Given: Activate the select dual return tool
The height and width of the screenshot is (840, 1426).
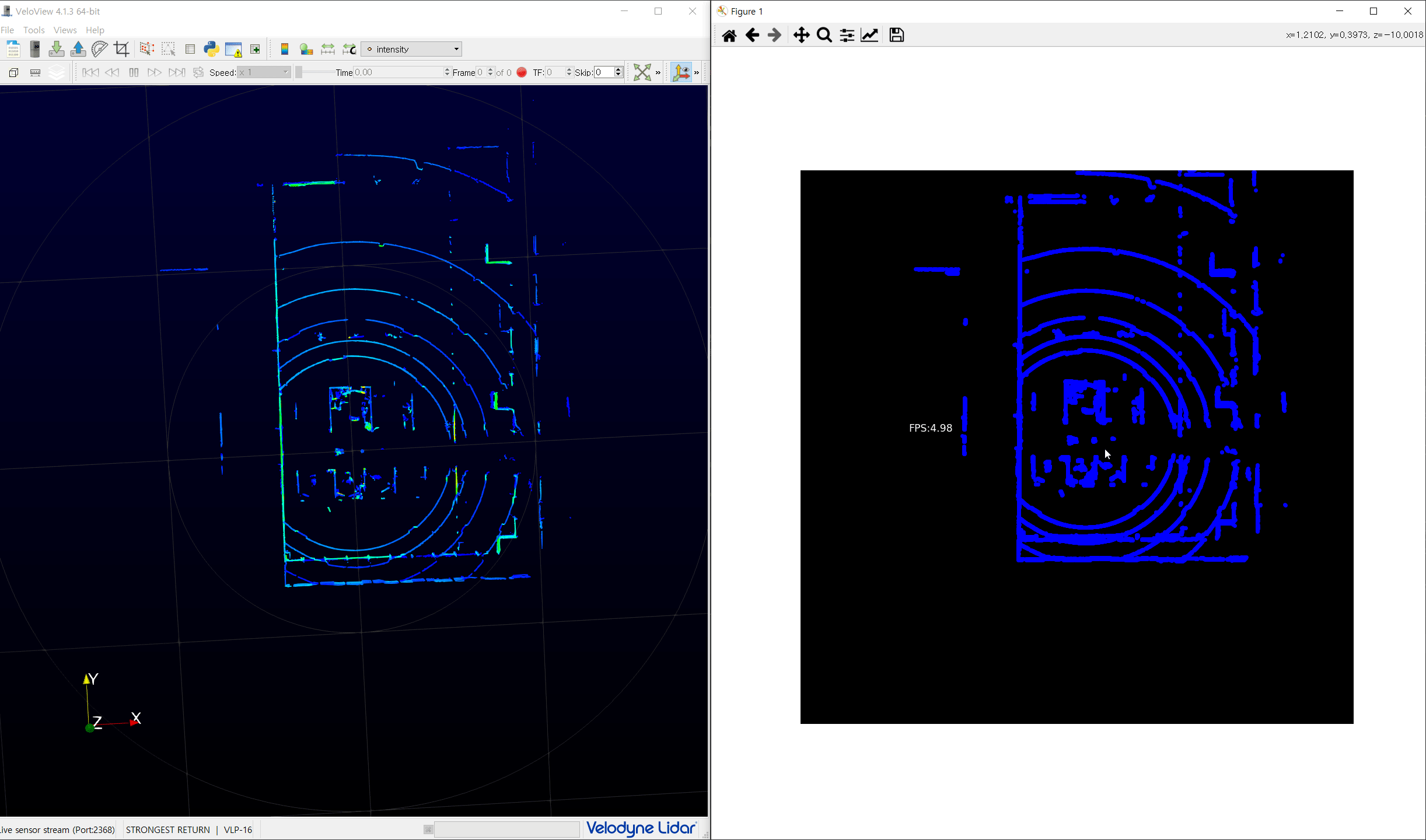Looking at the screenshot, I should click(168, 49).
